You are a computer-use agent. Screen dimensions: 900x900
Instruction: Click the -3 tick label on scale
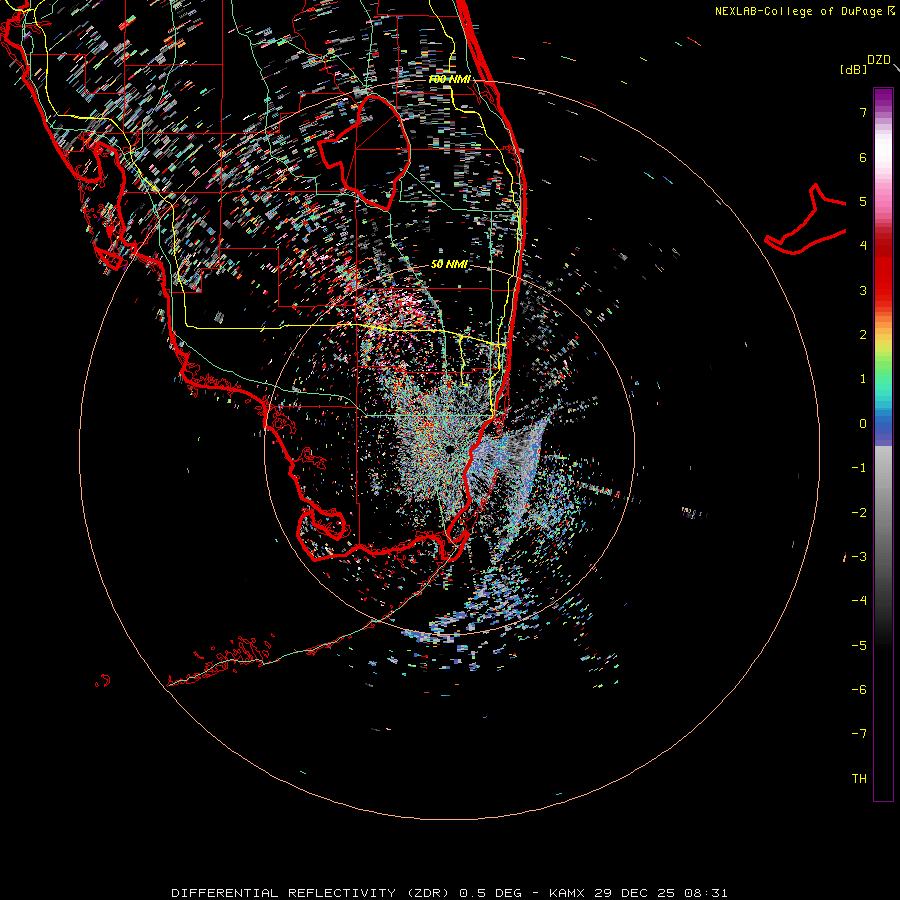coord(859,557)
